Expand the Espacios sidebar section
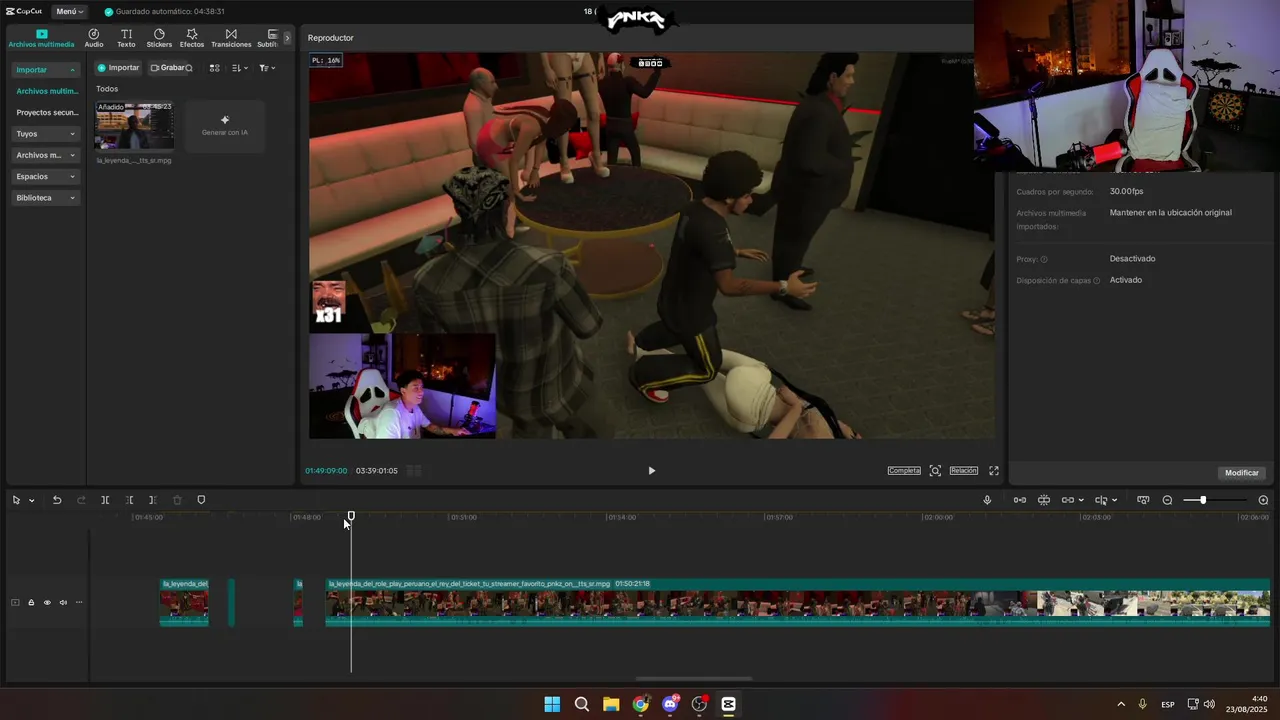Image resolution: width=1280 pixels, height=720 pixels. coord(46,177)
